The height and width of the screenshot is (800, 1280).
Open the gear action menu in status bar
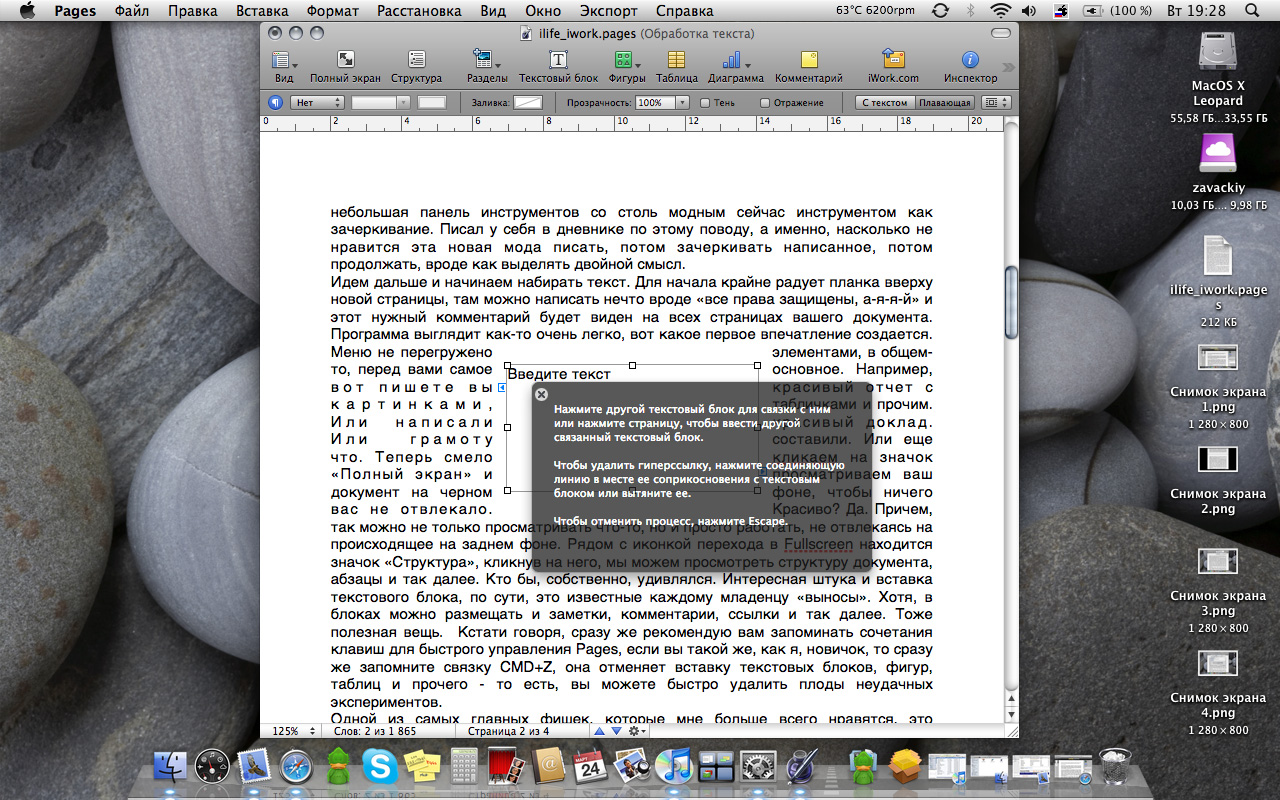tap(636, 731)
